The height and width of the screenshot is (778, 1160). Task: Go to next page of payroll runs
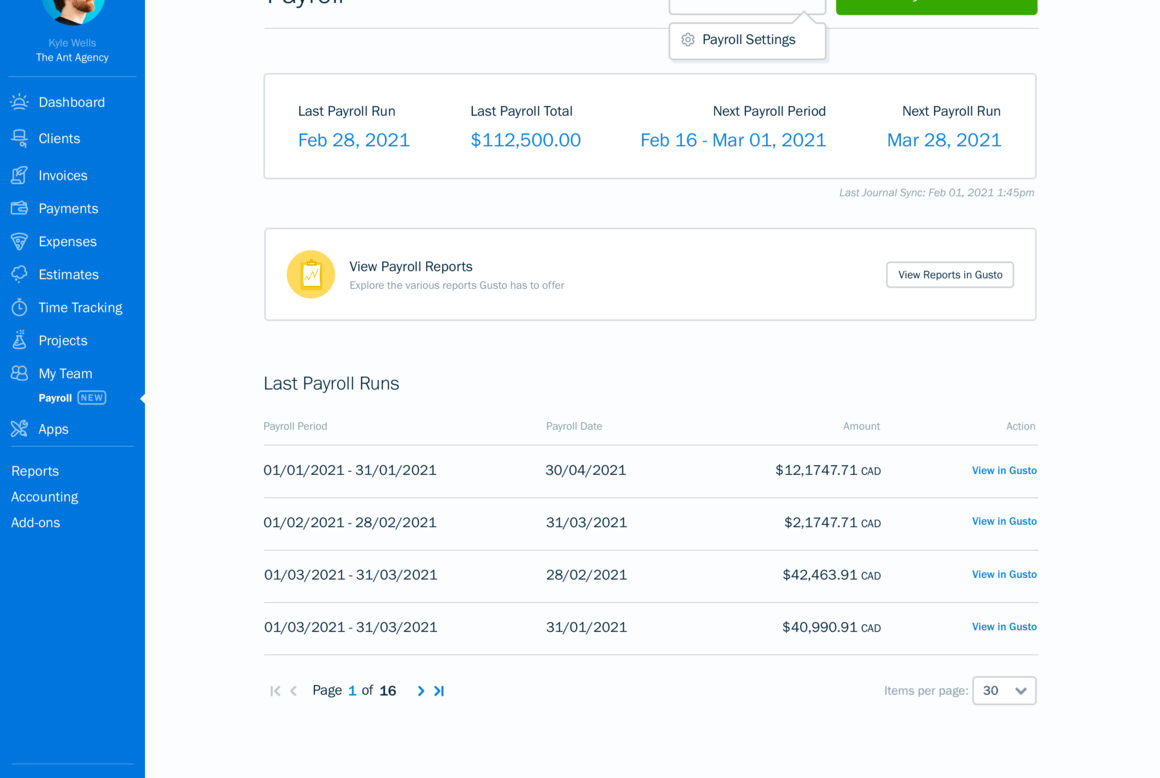coord(421,691)
